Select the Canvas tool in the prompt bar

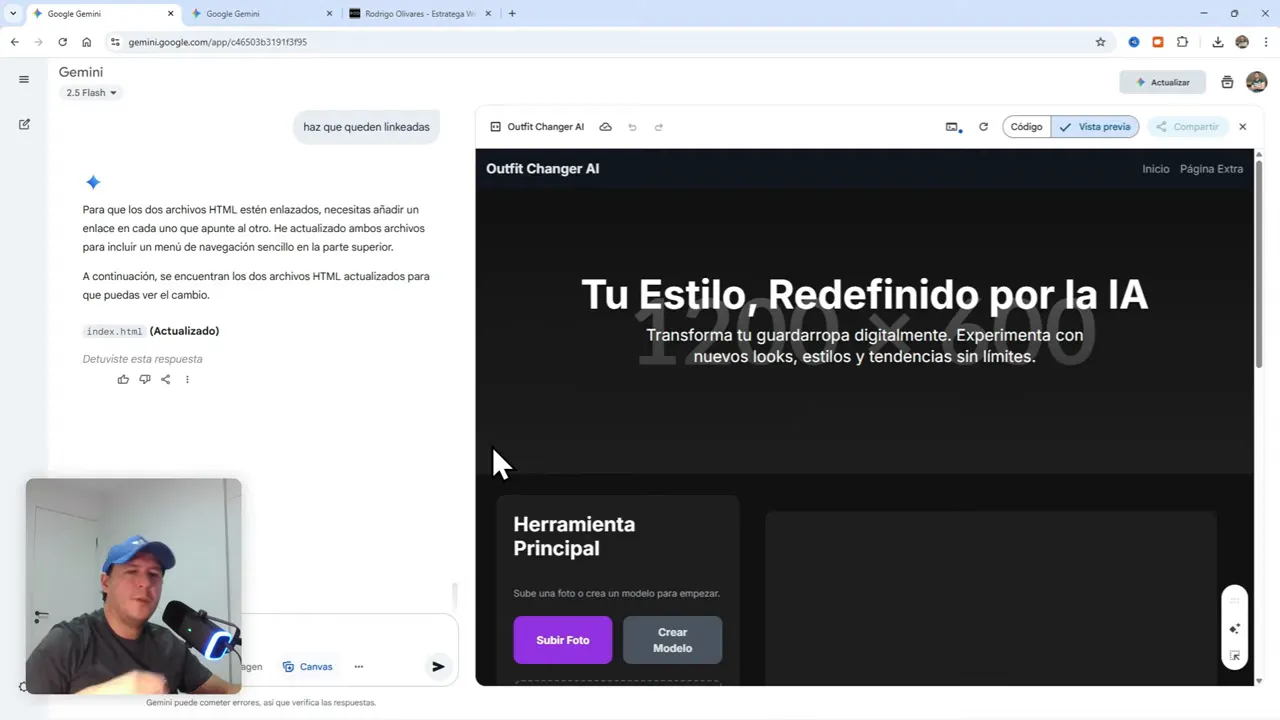[x=307, y=666]
